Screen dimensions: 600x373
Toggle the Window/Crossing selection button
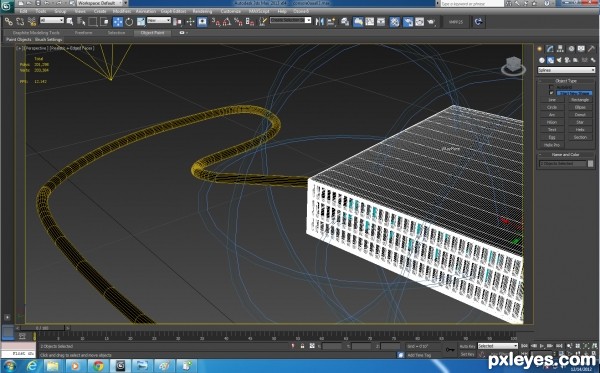104,22
